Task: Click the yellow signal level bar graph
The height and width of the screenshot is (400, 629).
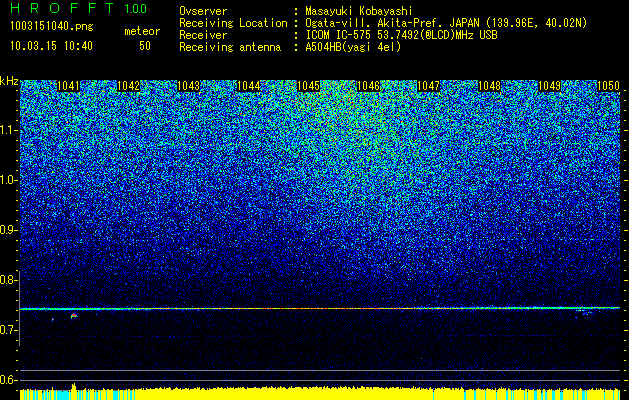Action: 320,394
